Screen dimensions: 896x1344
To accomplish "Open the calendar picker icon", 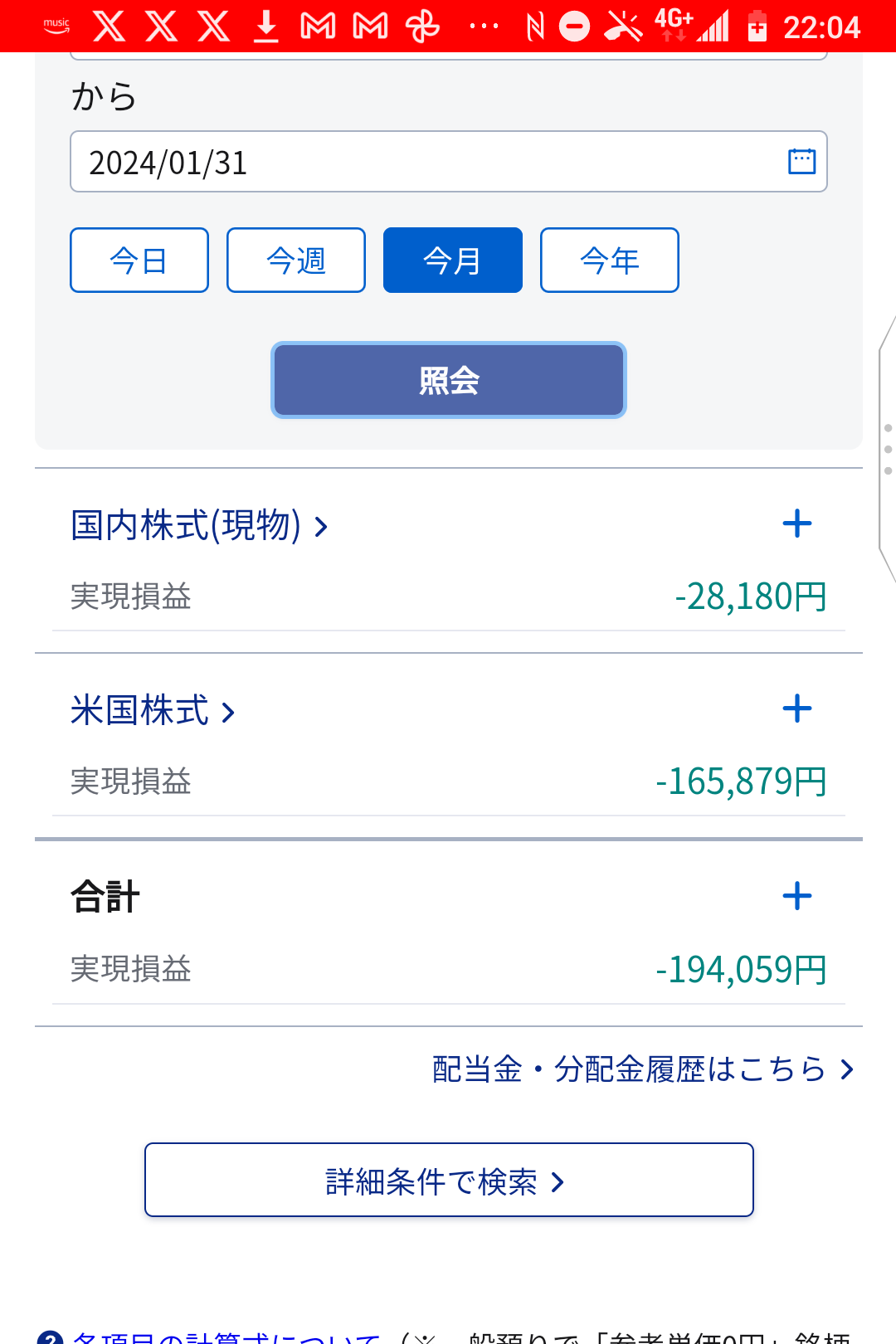I will click(801, 161).
